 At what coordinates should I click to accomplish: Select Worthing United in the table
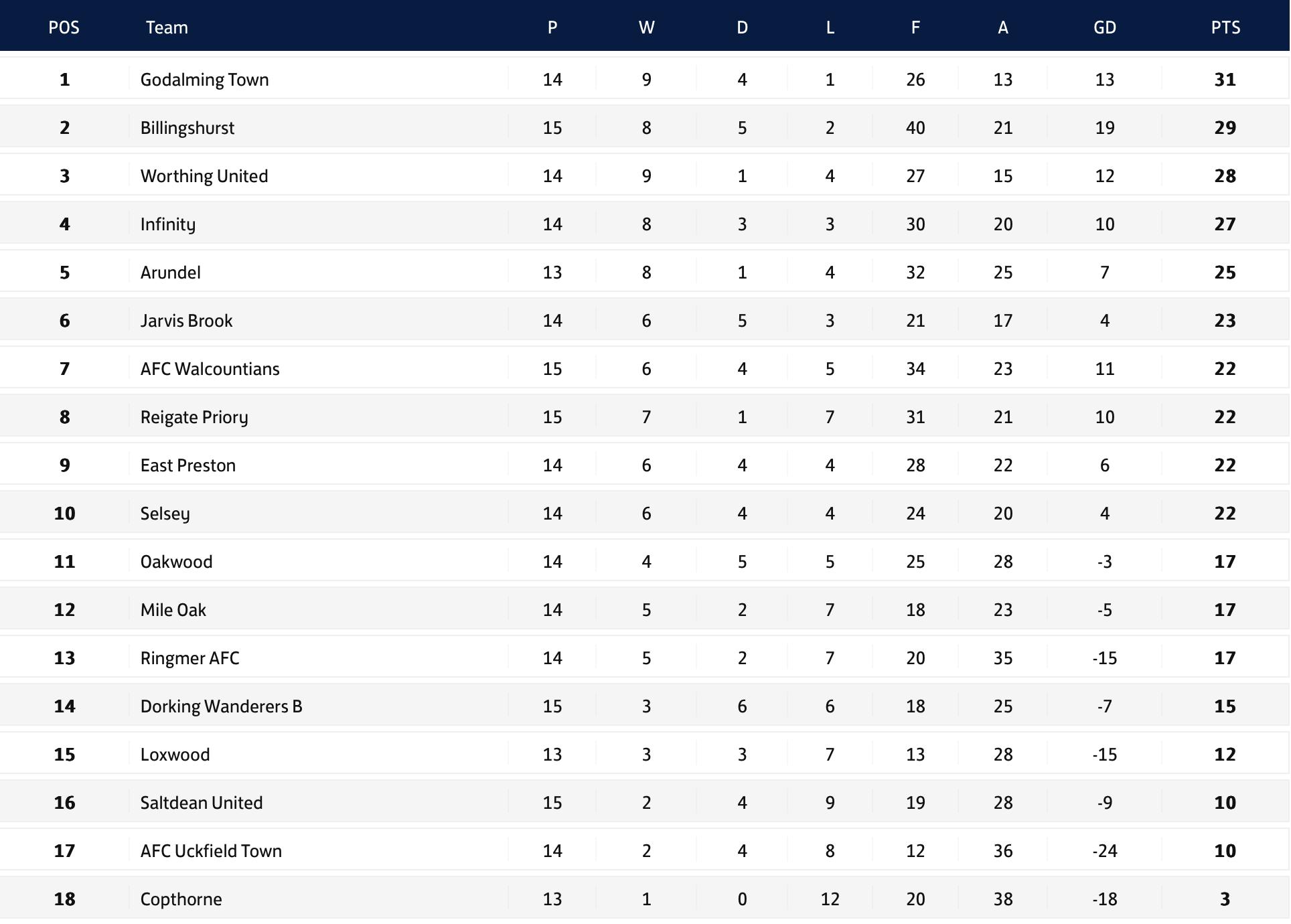point(204,176)
